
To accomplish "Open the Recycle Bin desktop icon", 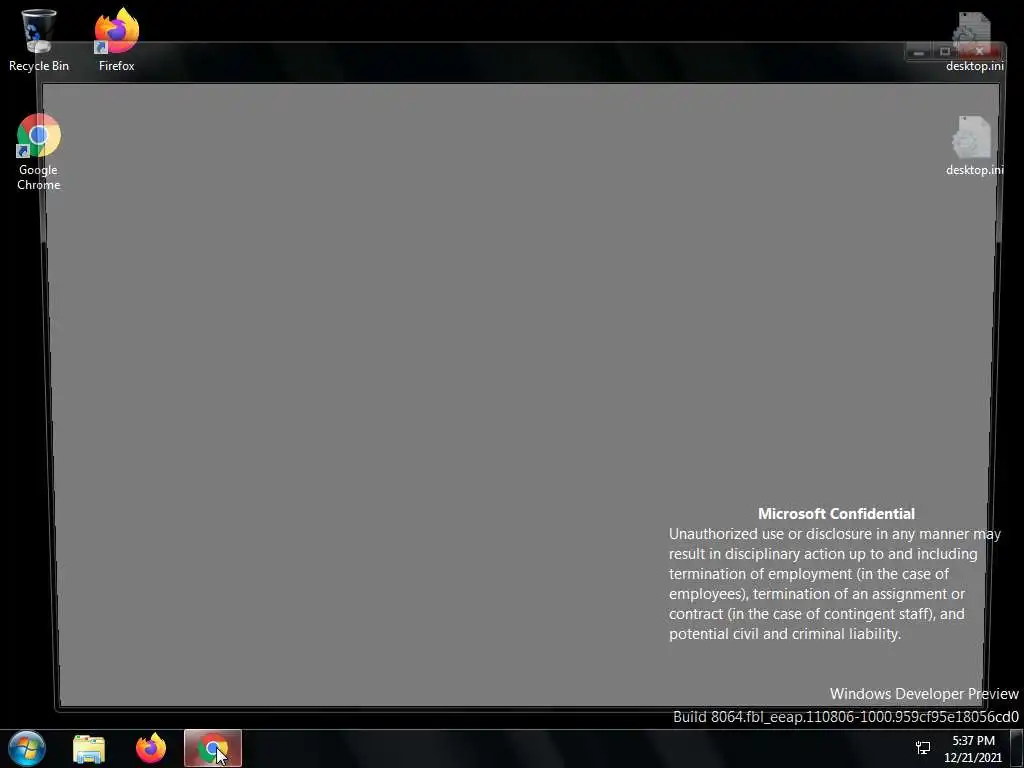I will (x=39, y=40).
